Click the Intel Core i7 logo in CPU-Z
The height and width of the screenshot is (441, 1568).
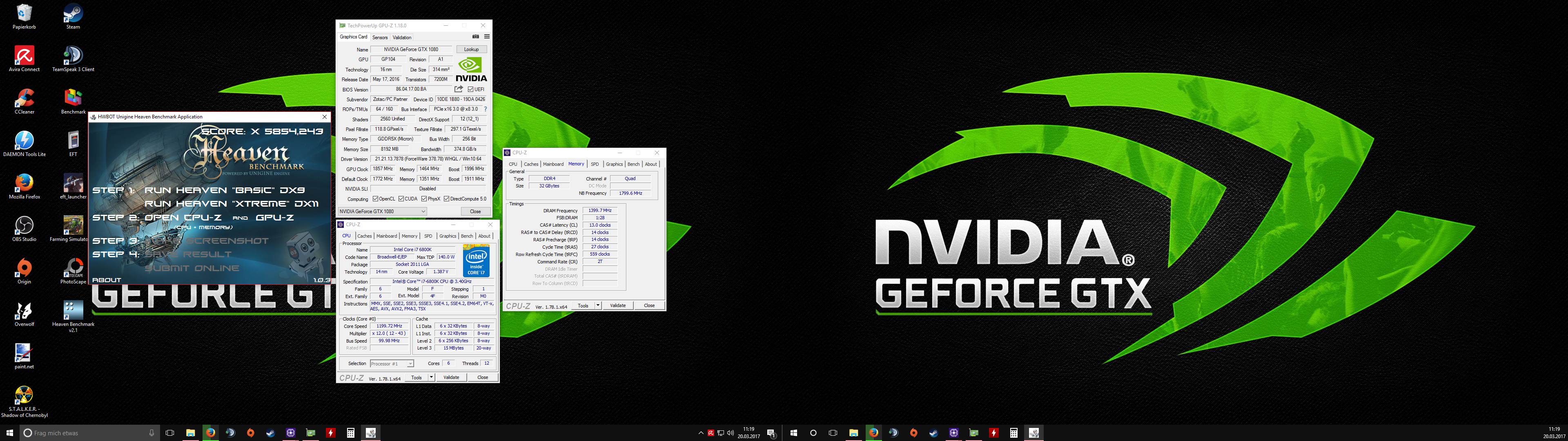point(476,261)
